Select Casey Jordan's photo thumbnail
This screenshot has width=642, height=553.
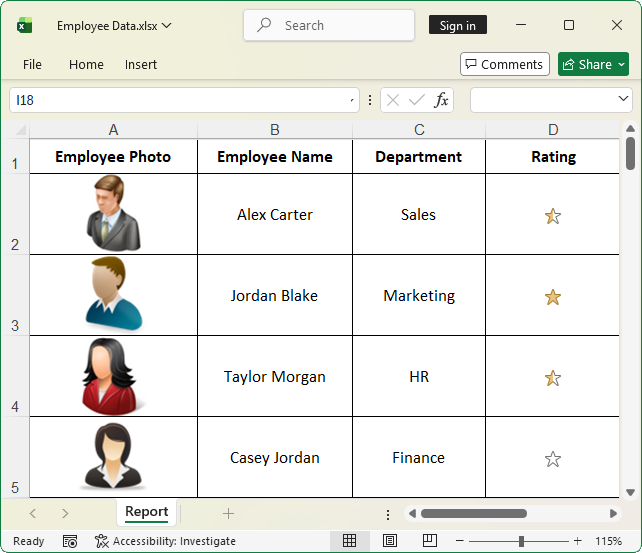click(x=113, y=456)
